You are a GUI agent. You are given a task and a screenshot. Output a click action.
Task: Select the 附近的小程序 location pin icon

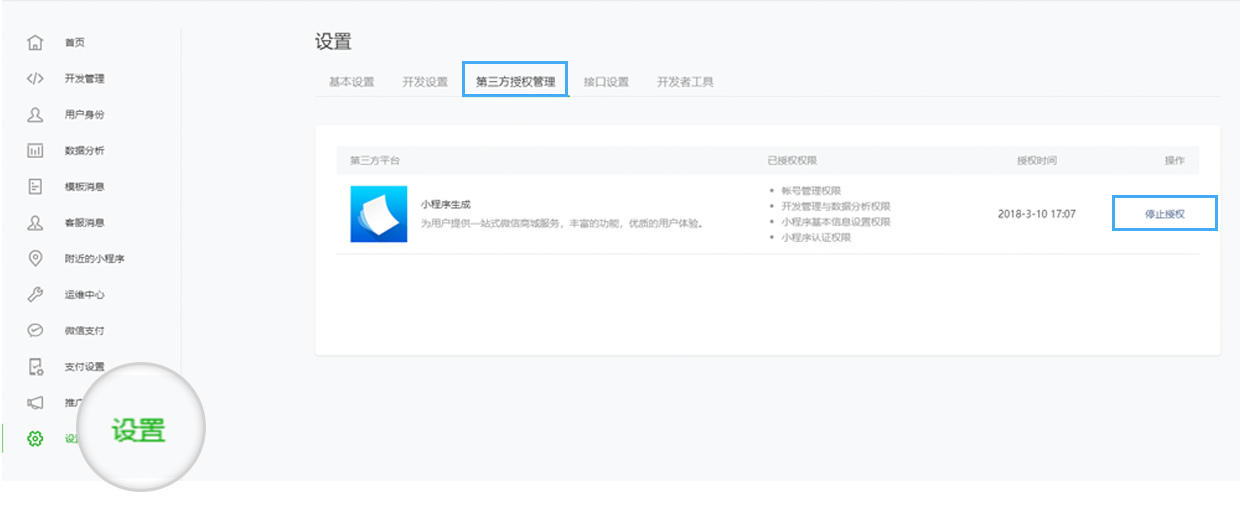35,259
